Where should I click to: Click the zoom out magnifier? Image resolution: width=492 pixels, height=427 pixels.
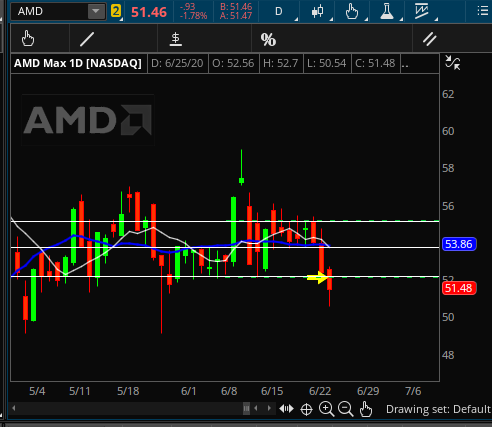[345, 409]
